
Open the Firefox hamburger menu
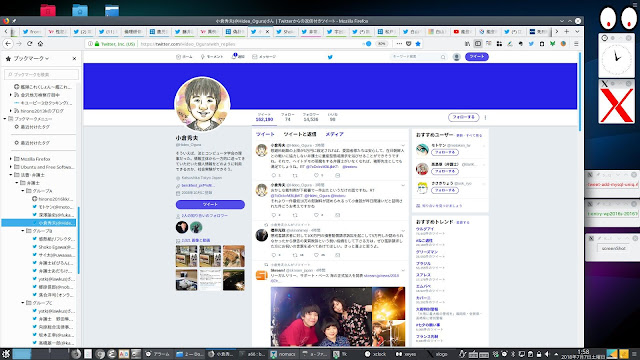coord(576,44)
